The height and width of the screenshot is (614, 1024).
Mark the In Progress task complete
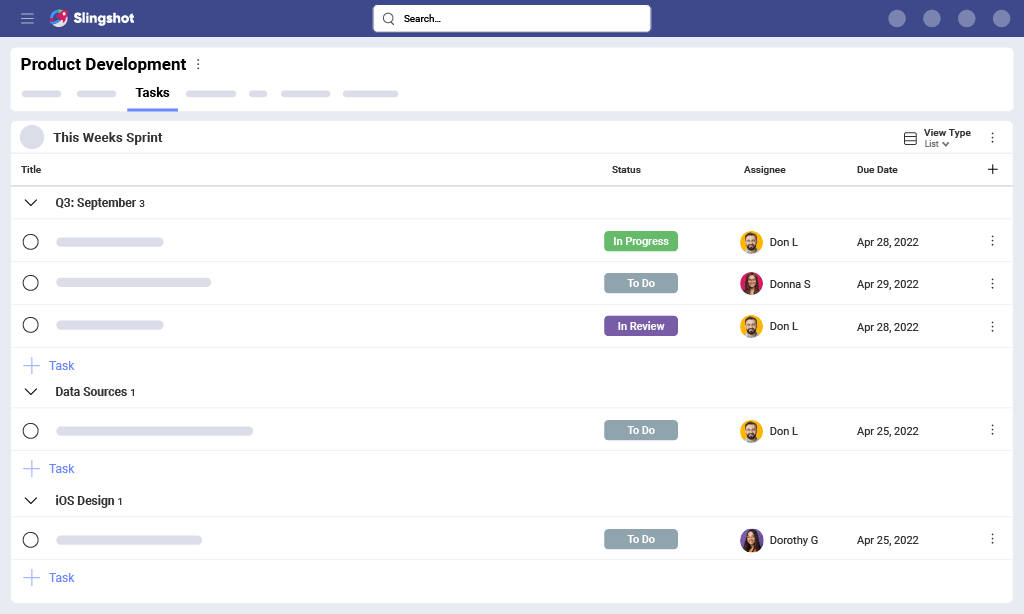click(31, 242)
